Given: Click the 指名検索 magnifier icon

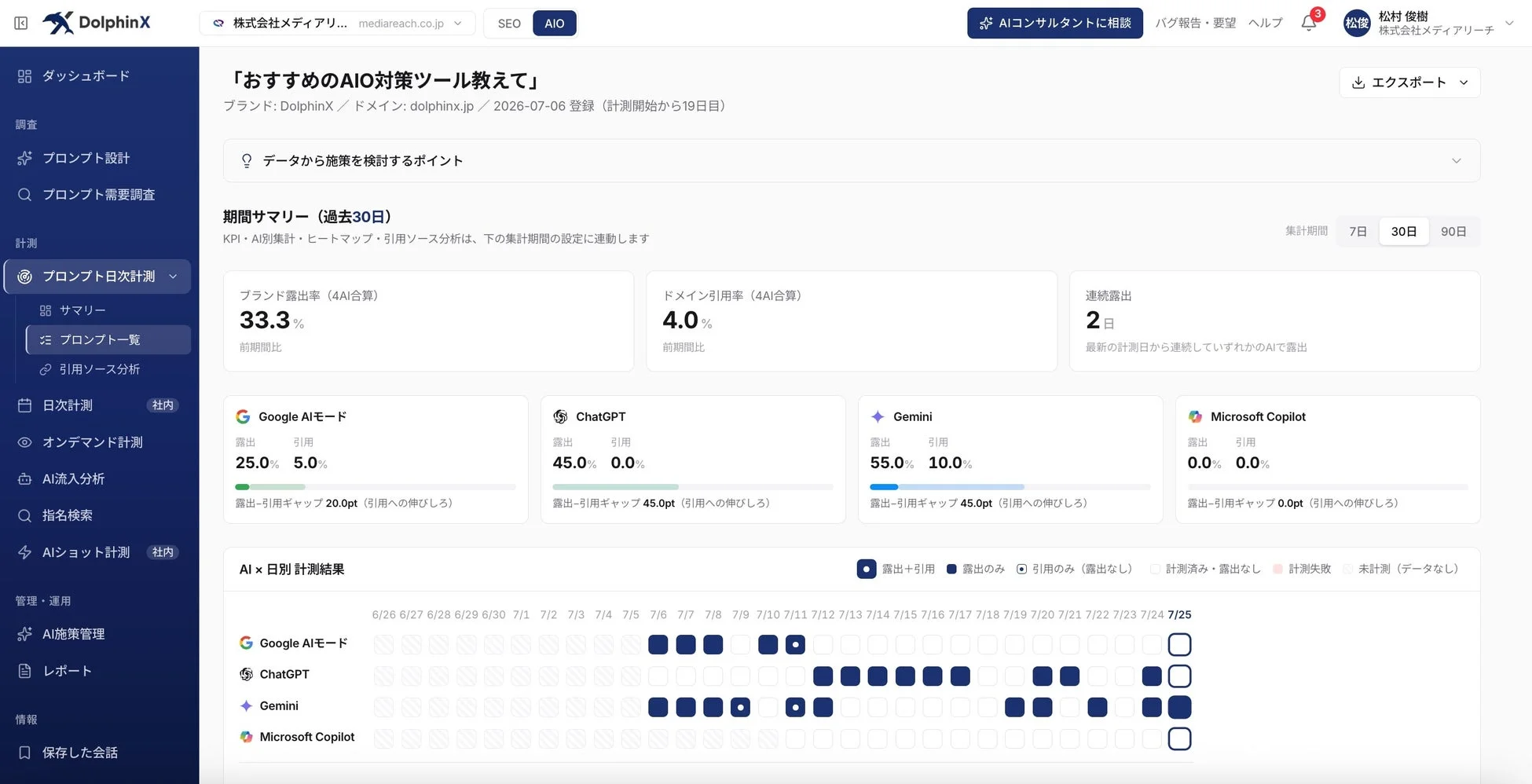Looking at the screenshot, I should coord(24,515).
